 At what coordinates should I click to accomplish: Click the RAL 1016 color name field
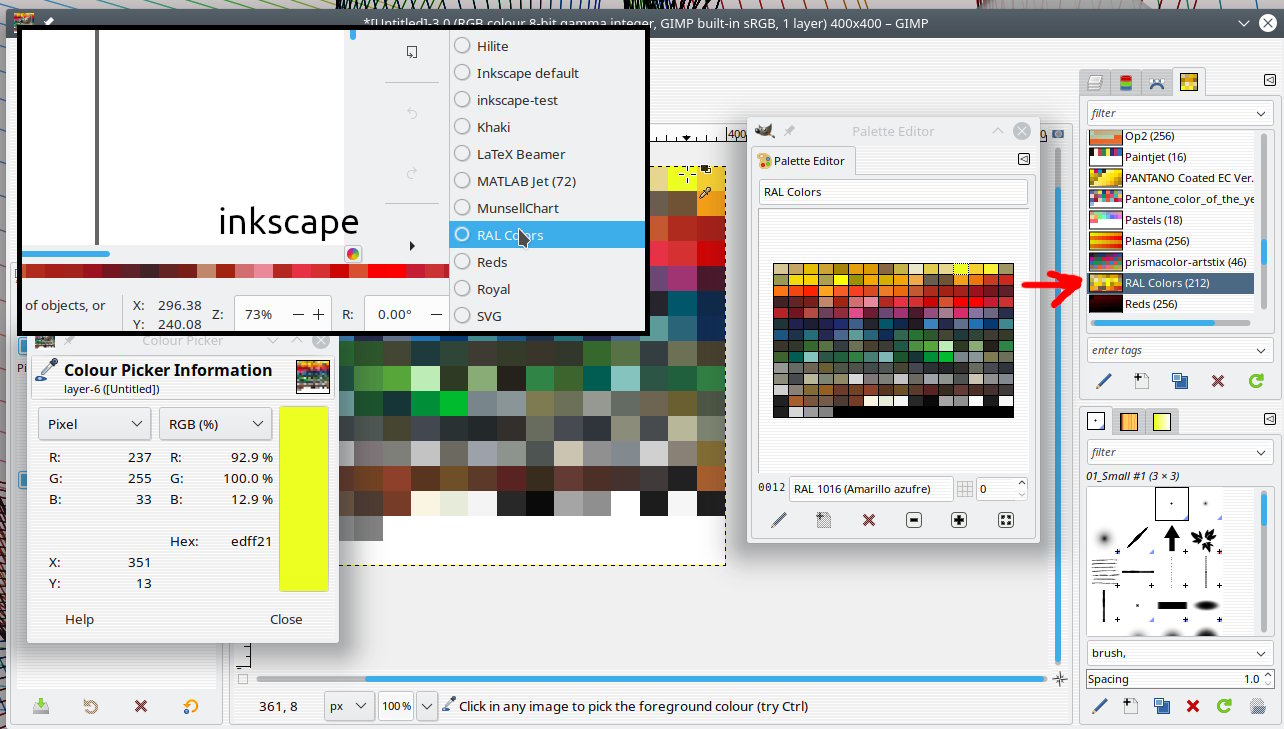coord(868,489)
